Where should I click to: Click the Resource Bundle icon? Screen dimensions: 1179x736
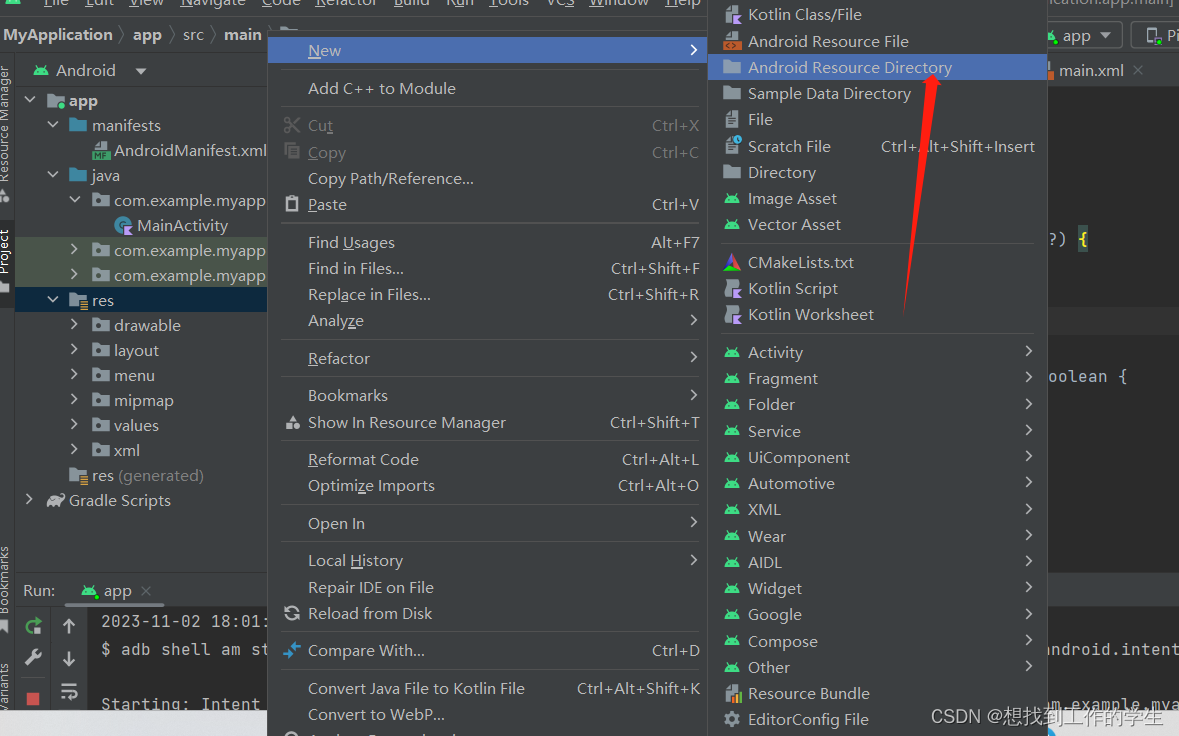tap(732, 693)
